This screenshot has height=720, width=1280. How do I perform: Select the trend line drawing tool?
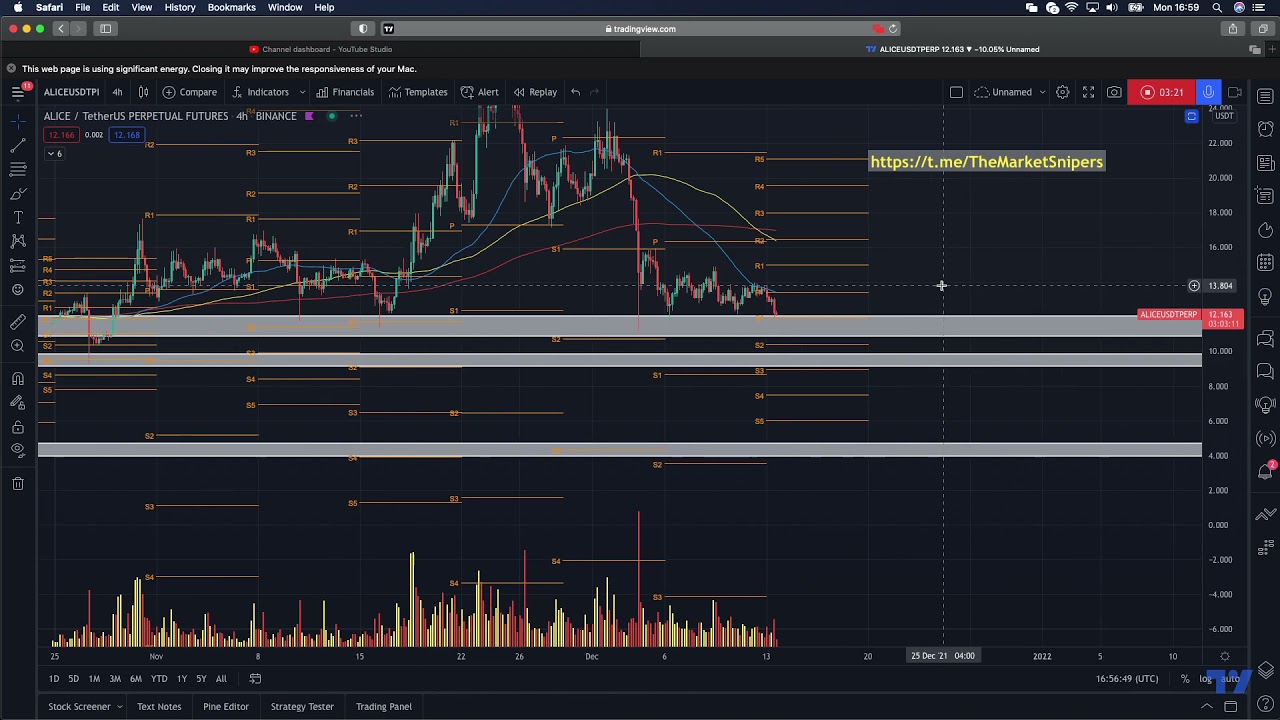[18, 146]
